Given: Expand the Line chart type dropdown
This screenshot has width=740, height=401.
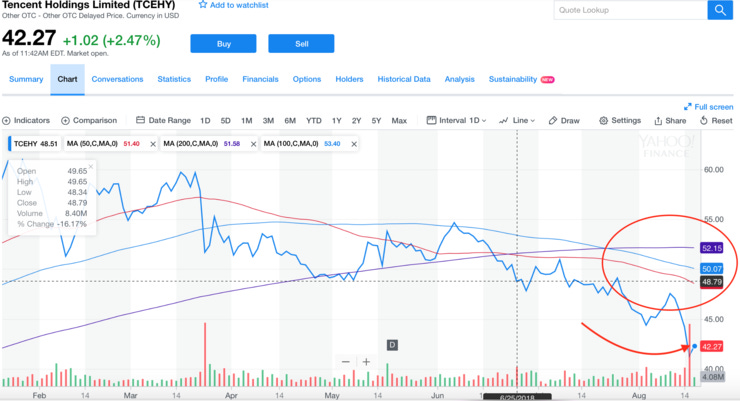Looking at the screenshot, I should click(517, 120).
